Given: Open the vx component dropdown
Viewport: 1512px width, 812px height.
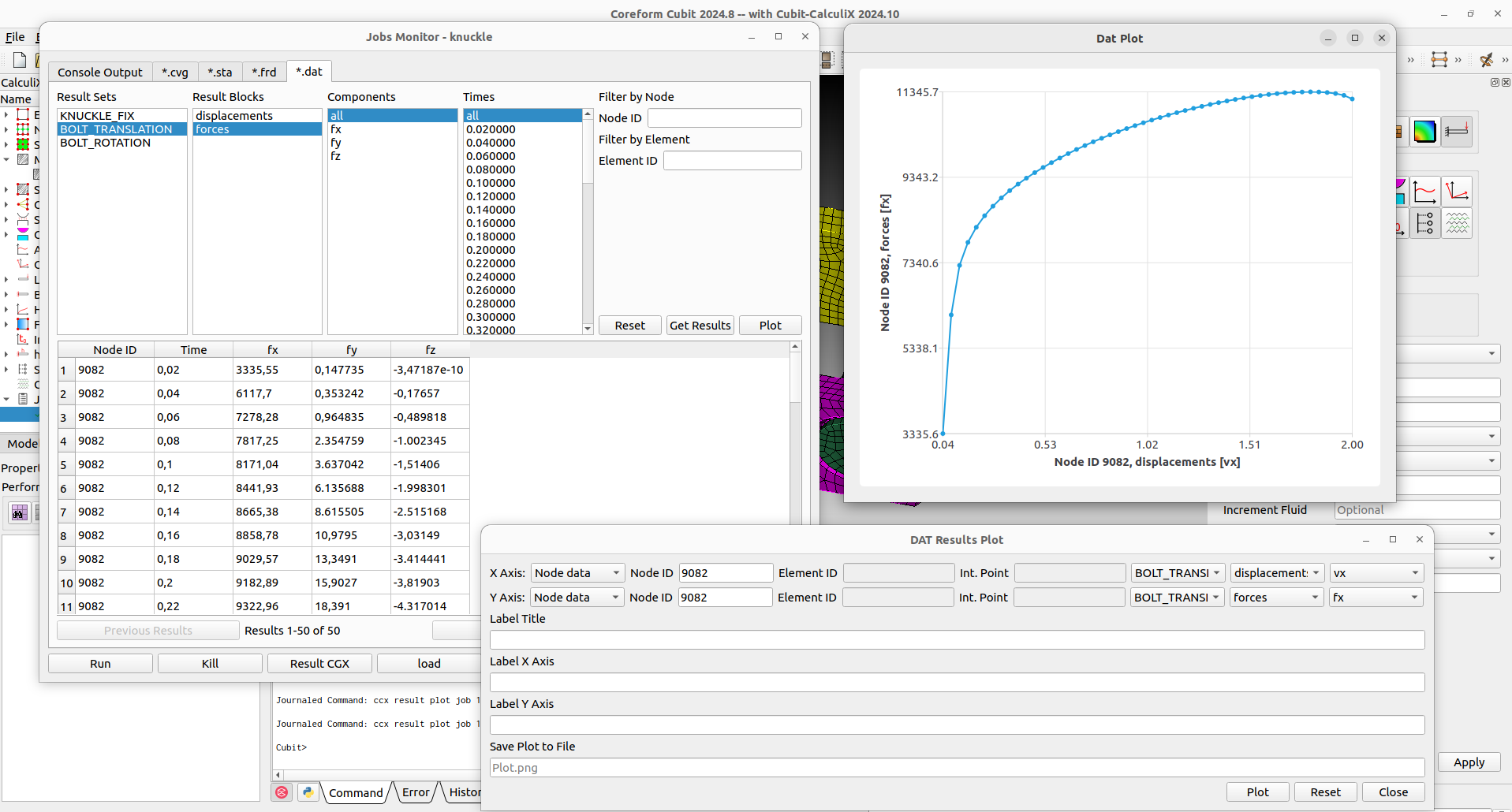Looking at the screenshot, I should [1375, 572].
